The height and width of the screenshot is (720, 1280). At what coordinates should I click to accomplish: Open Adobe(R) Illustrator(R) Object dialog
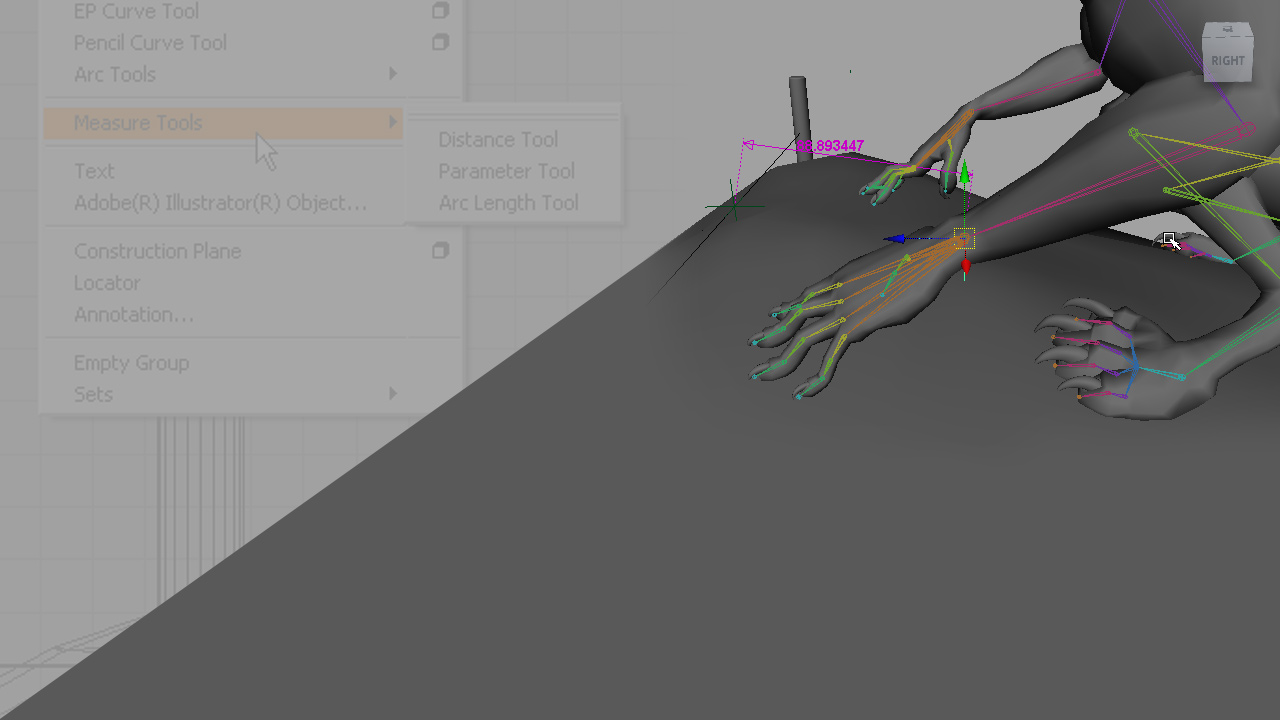tap(220, 203)
